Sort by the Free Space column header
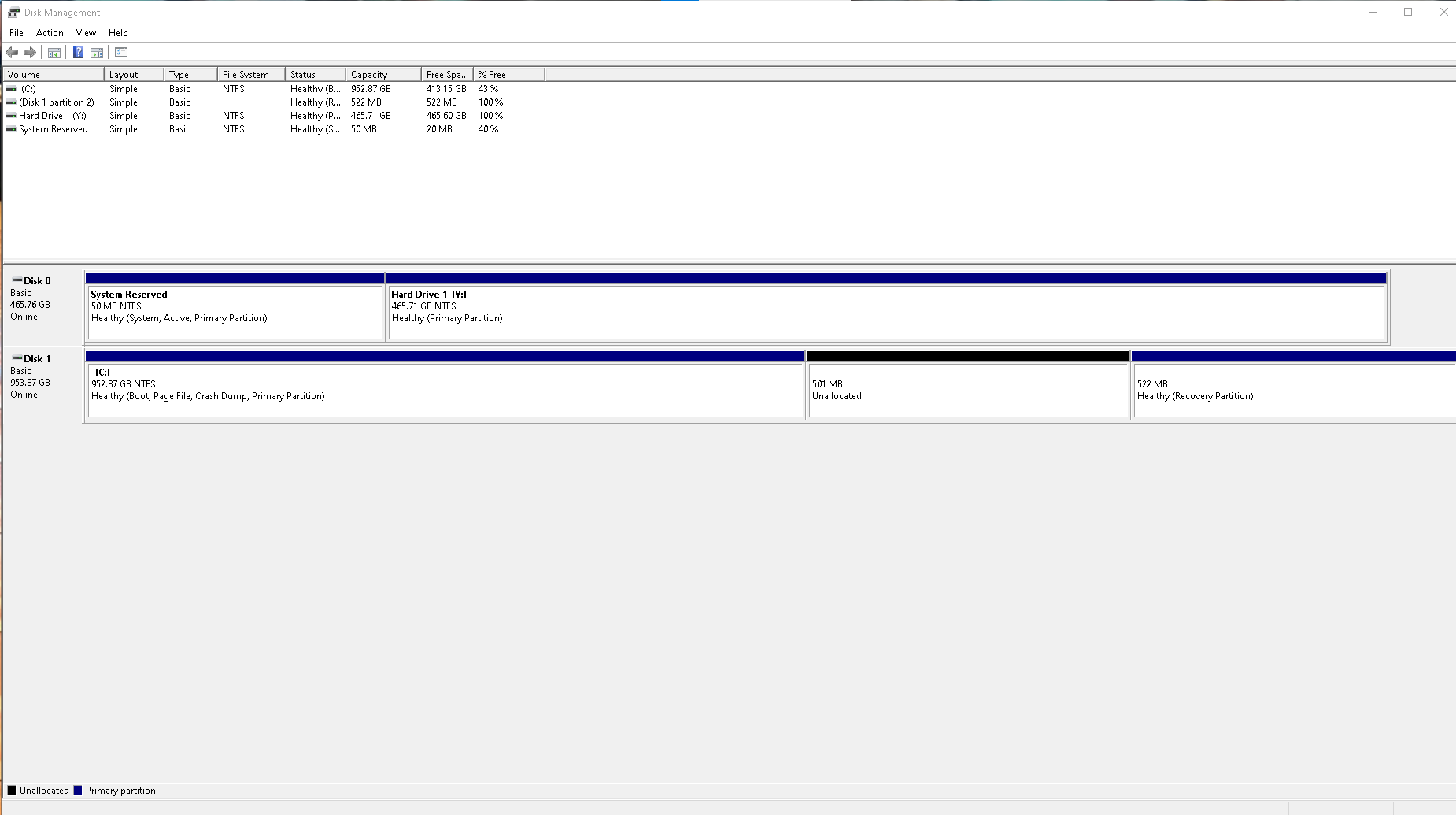Image resolution: width=1456 pixels, height=815 pixels. tap(447, 75)
